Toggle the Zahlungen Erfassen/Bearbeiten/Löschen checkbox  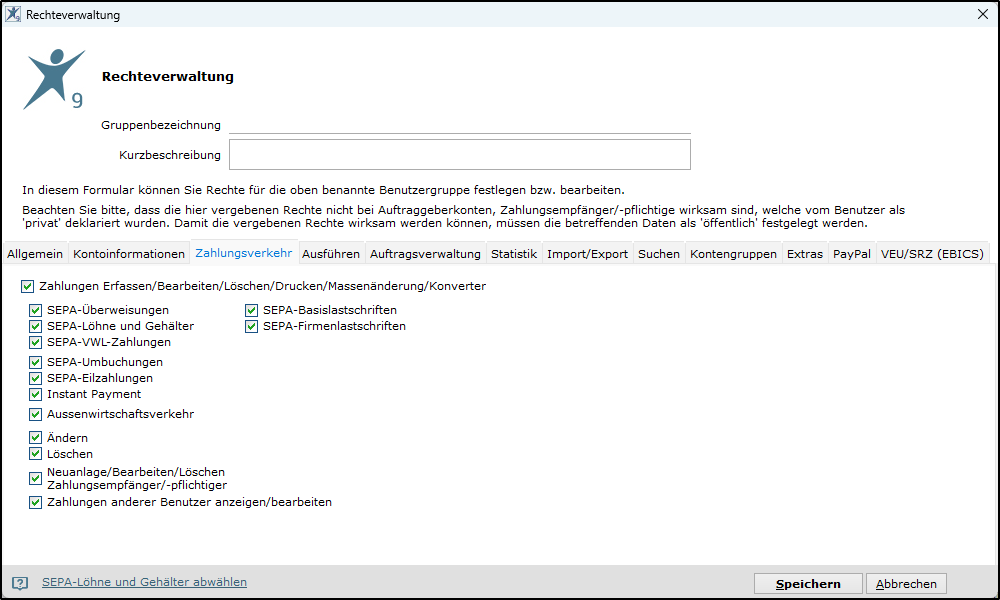tap(27, 286)
